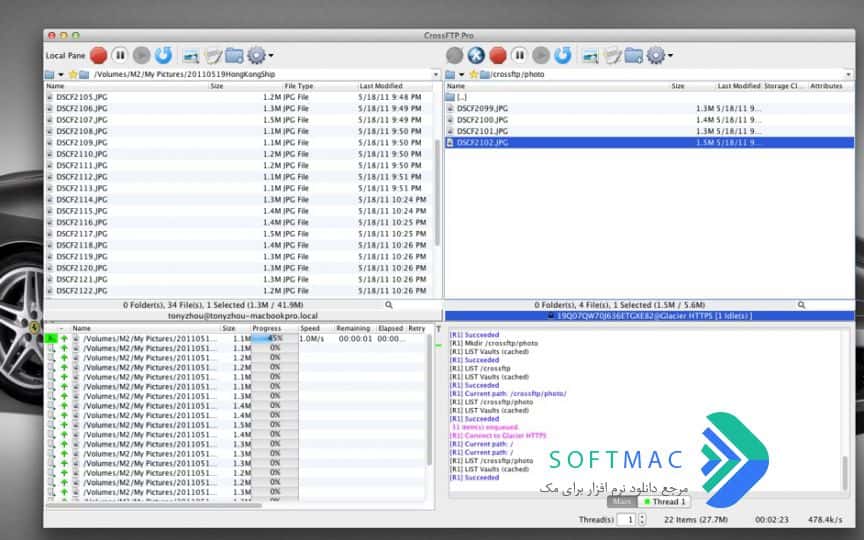Click the Remaining column header in queue
864x540 pixels.
coord(355,328)
